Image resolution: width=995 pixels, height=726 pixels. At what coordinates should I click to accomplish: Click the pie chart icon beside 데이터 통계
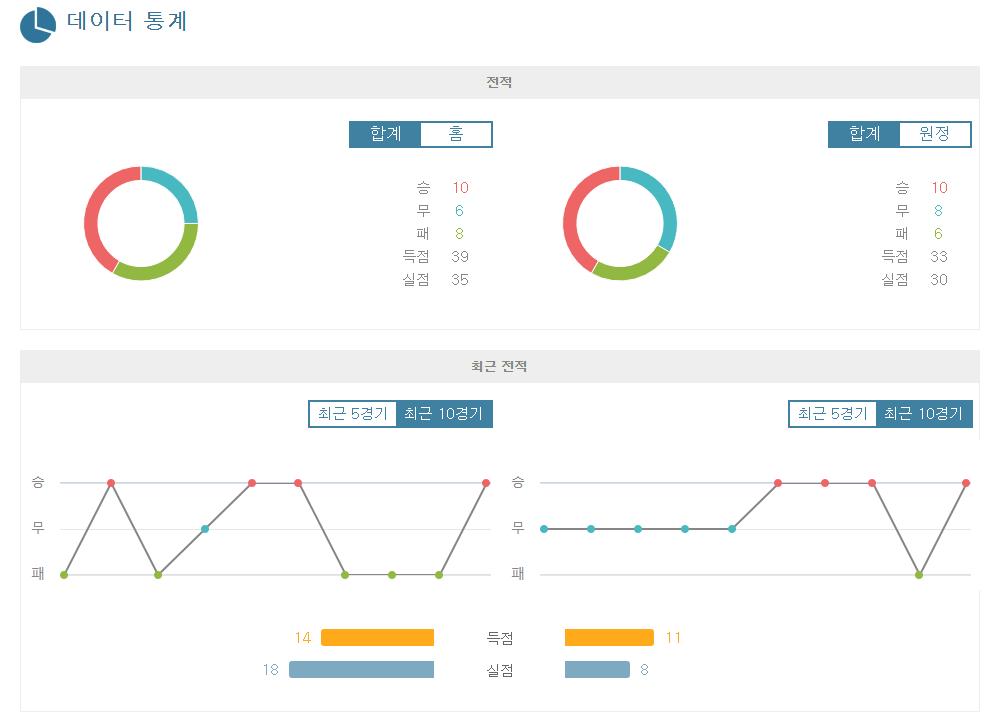38,25
